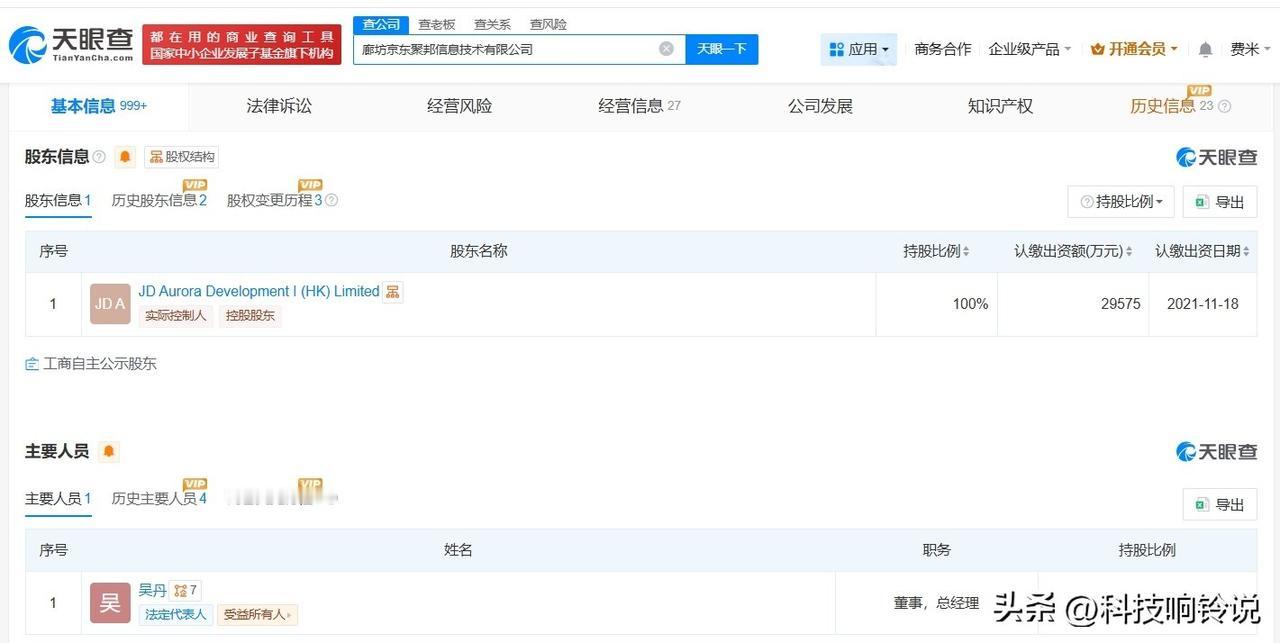The width and height of the screenshot is (1280, 643).
Task: Expand 受益所有人 tag arrow
Action: (x=290, y=615)
